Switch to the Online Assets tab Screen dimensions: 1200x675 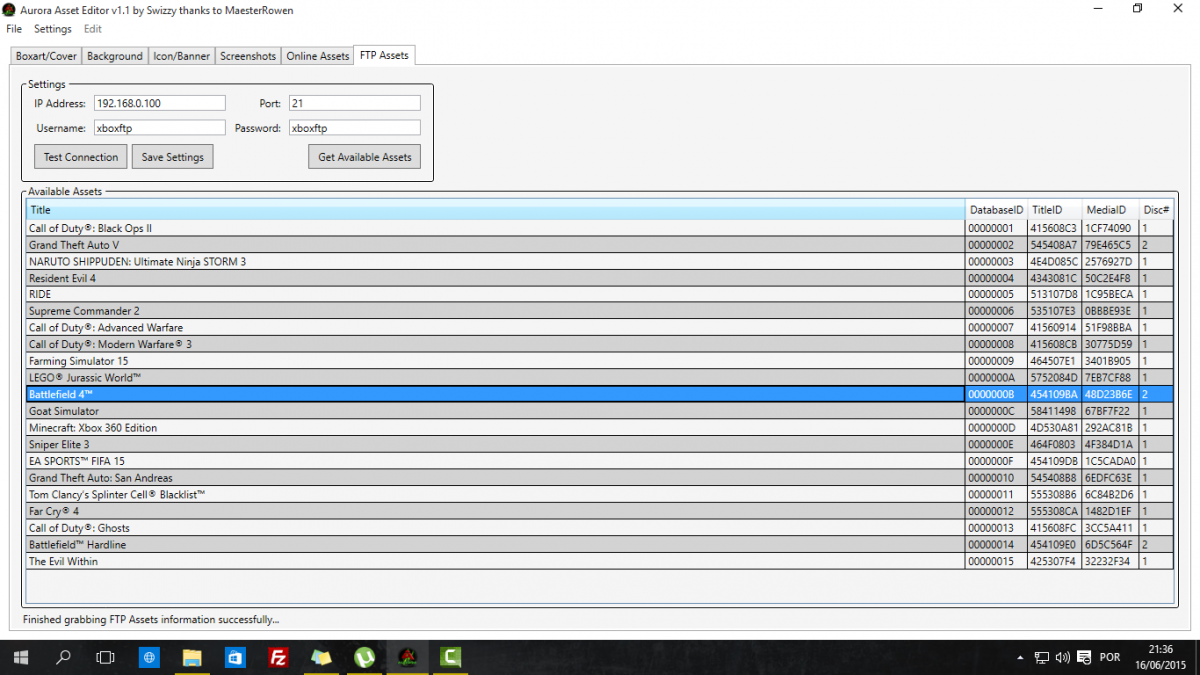point(318,56)
